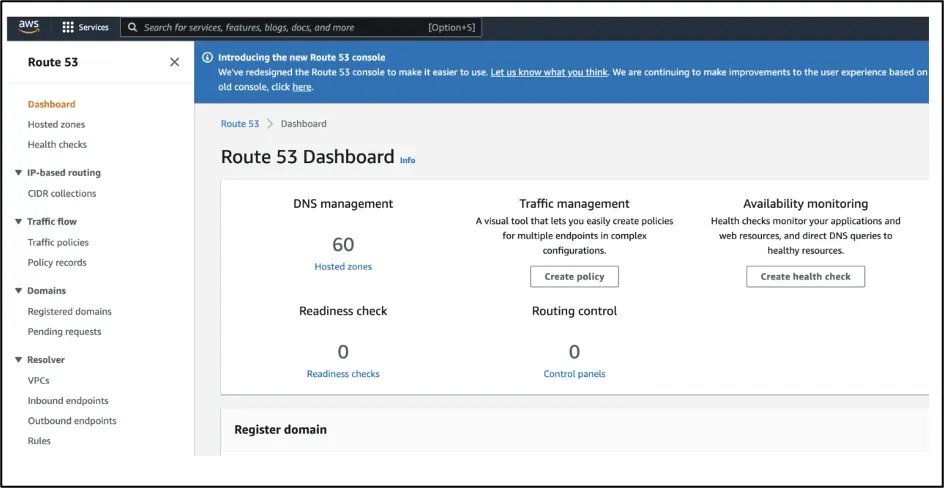Go to Registered domains
Viewport: 945px width, 489px height.
pyautogui.click(x=69, y=312)
